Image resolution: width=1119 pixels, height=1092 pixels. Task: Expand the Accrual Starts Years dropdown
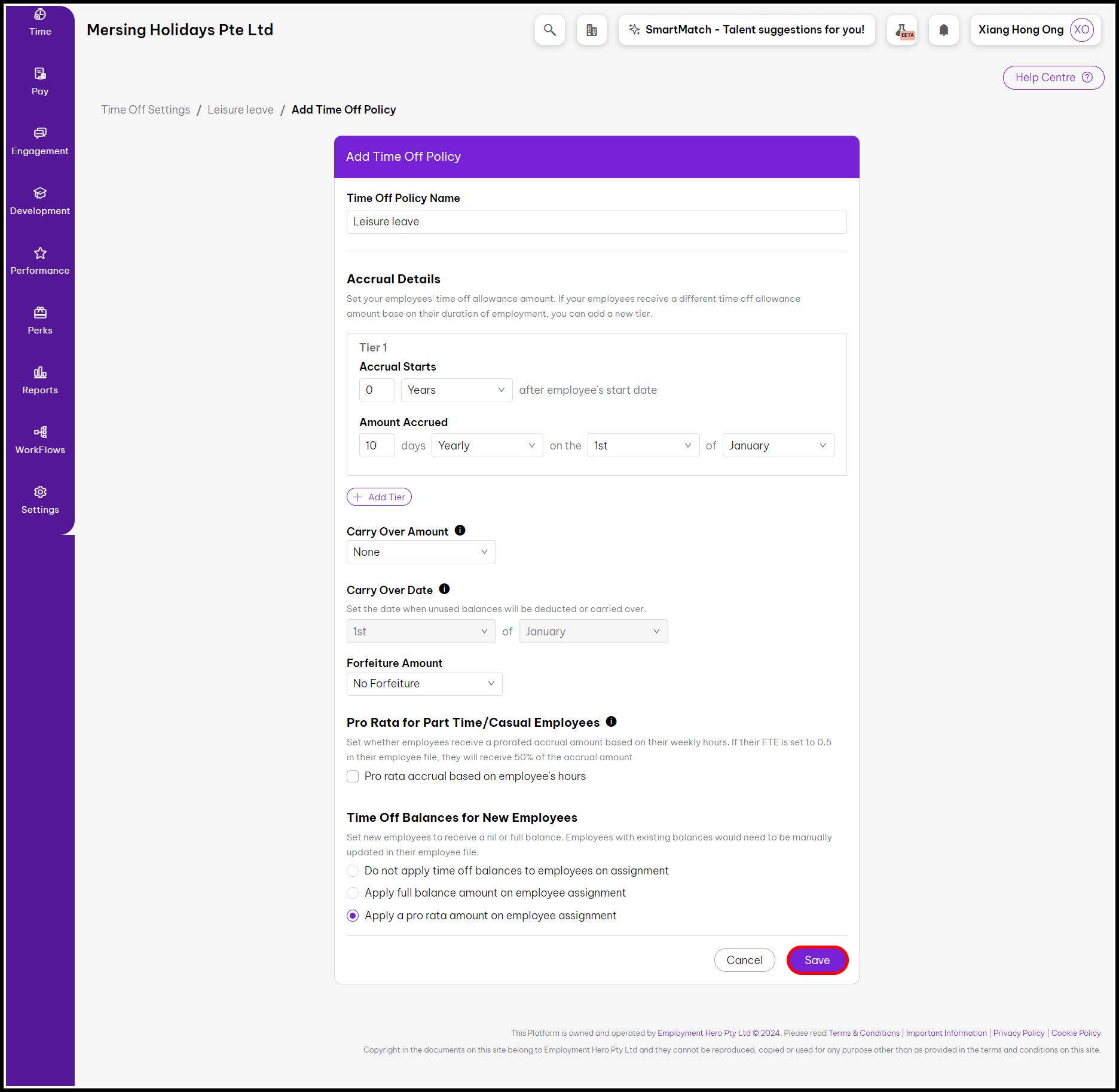pyautogui.click(x=456, y=390)
